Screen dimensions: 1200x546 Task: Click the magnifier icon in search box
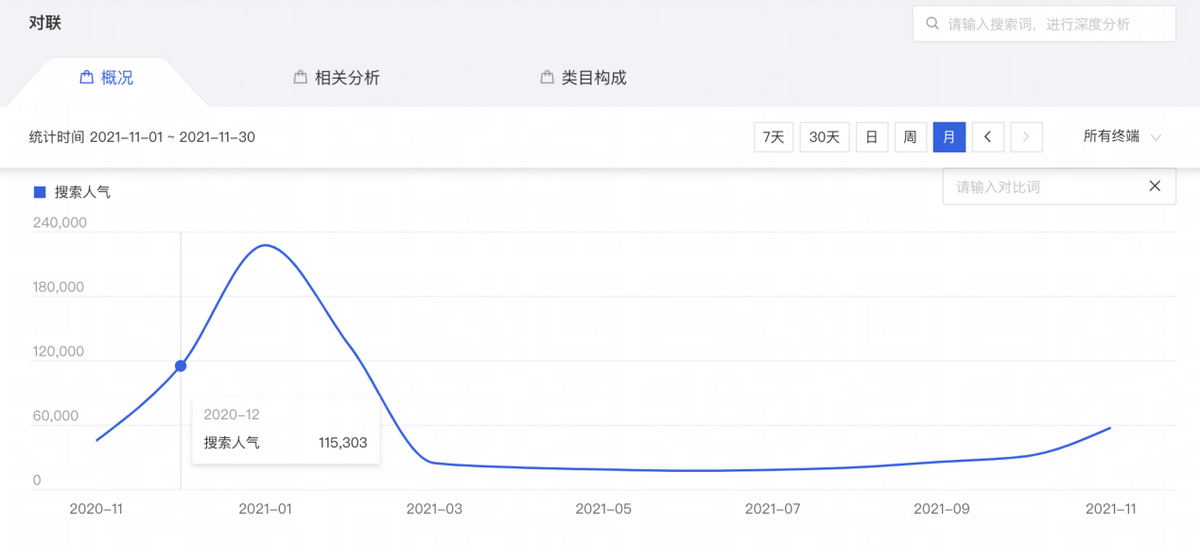[x=932, y=24]
